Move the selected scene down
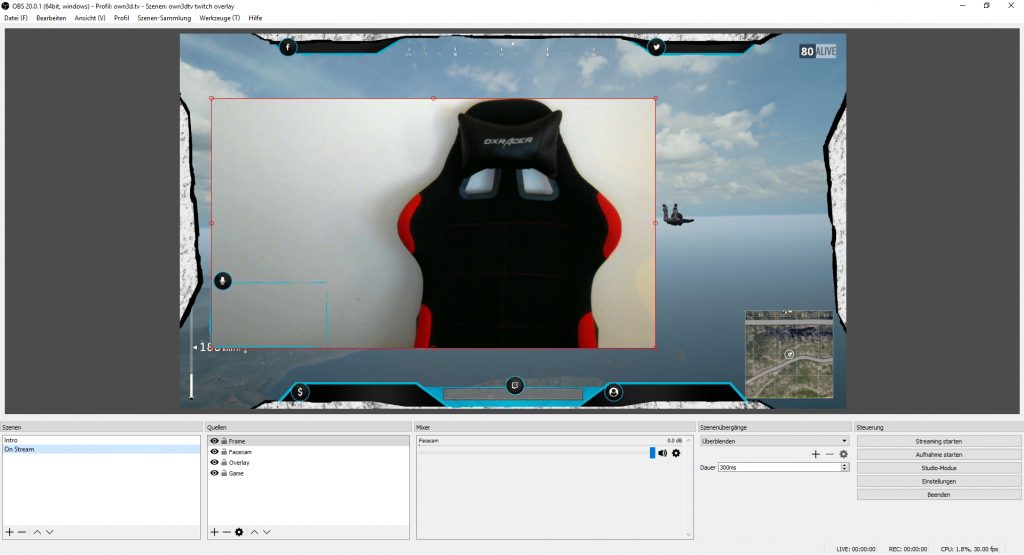This screenshot has width=1024, height=555. point(50,532)
